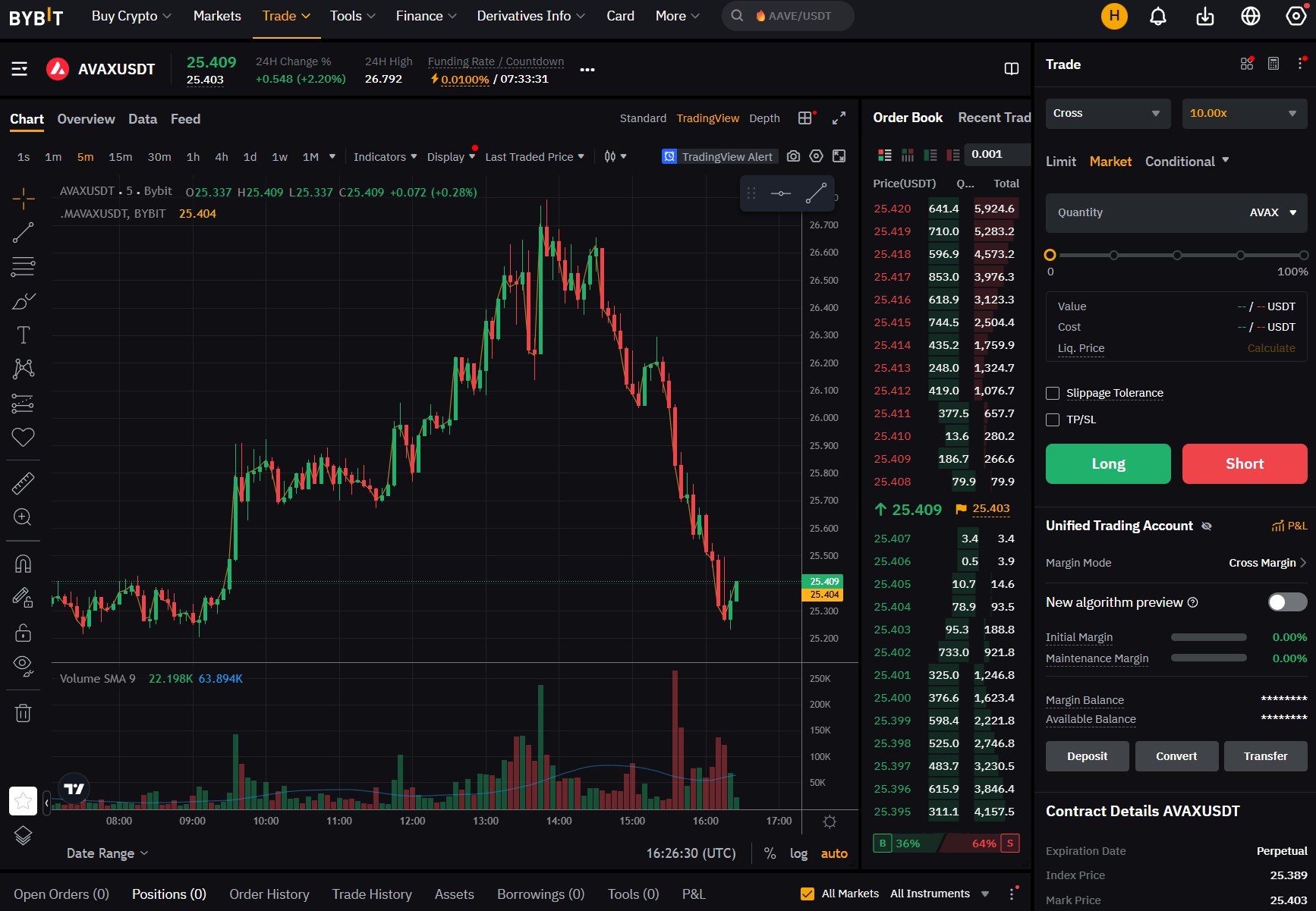
Task: Delete drawings with the trash icon
Action: click(x=23, y=713)
